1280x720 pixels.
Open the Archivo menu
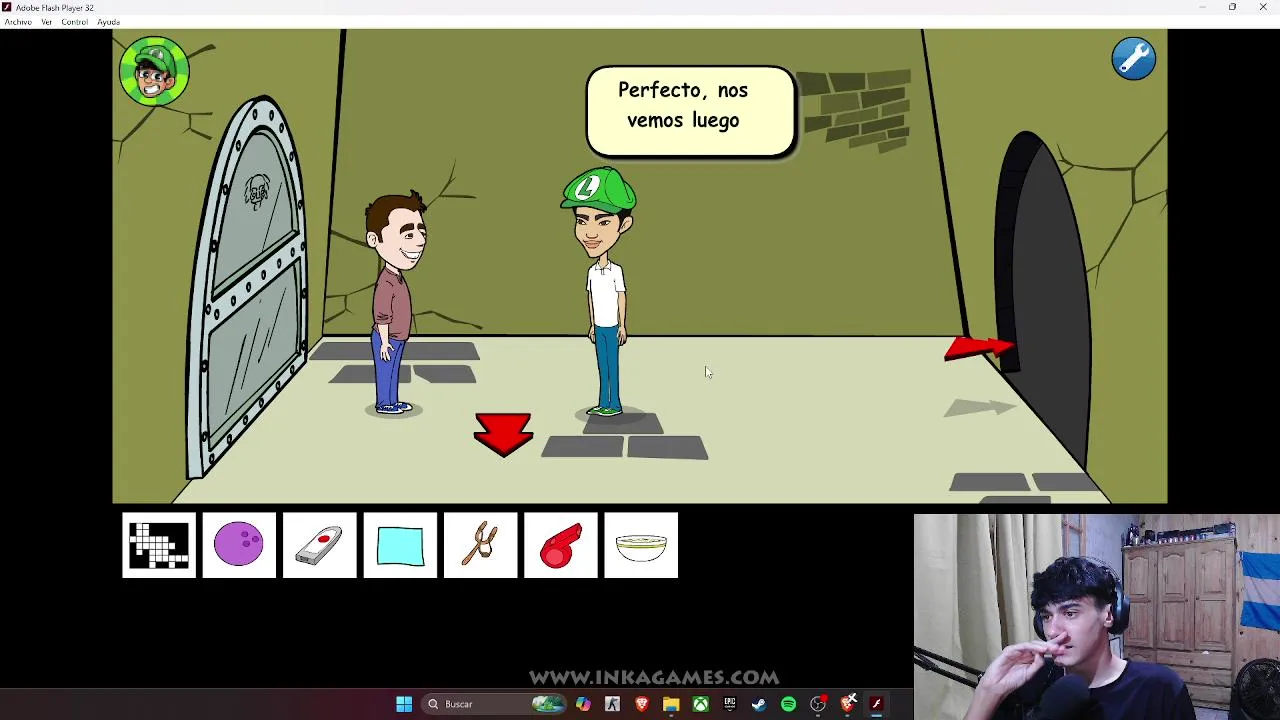(x=18, y=22)
